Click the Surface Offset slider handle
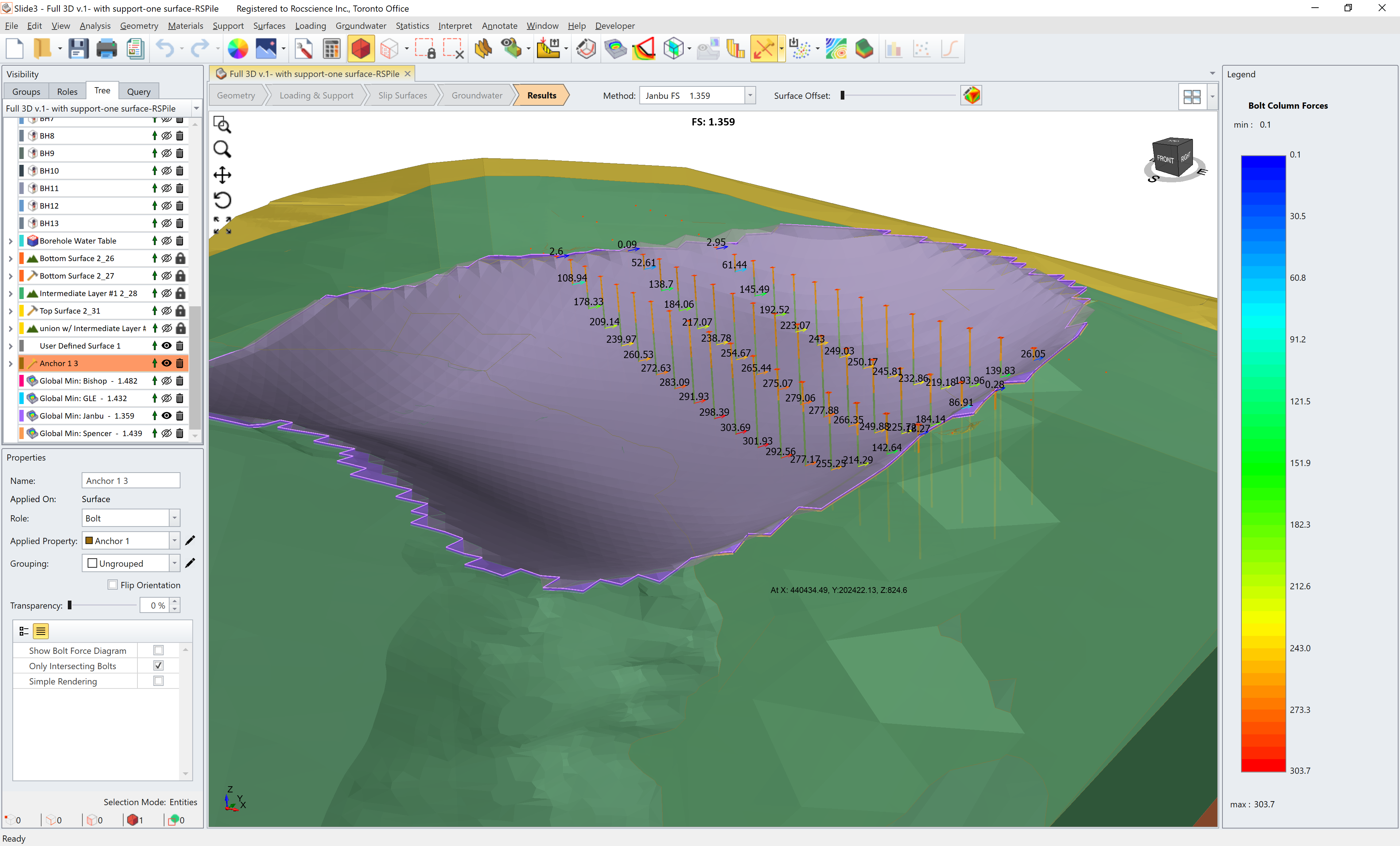Viewport: 1400px width, 846px height. [x=843, y=96]
